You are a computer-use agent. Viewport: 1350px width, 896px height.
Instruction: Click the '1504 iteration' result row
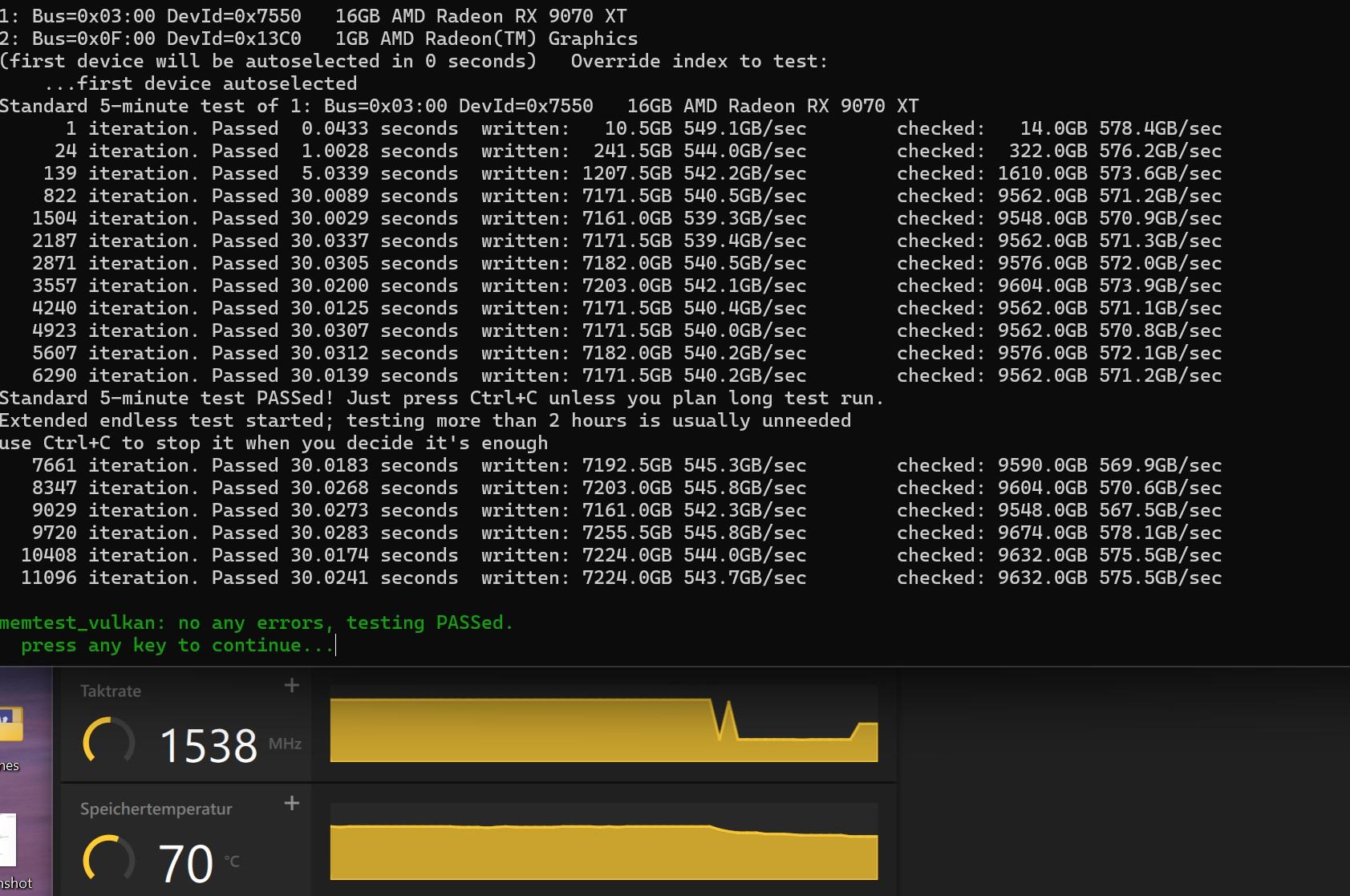[x=627, y=218]
